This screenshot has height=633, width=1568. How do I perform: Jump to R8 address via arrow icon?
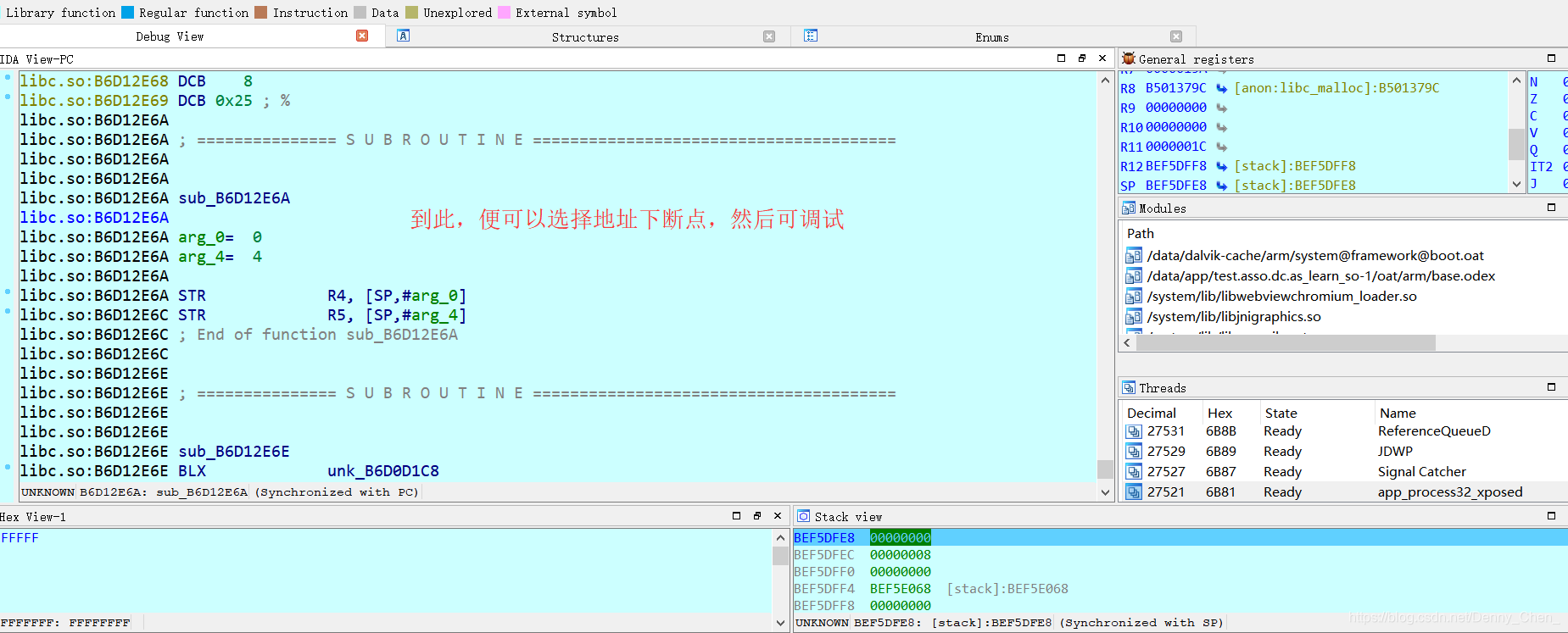pos(1222,88)
